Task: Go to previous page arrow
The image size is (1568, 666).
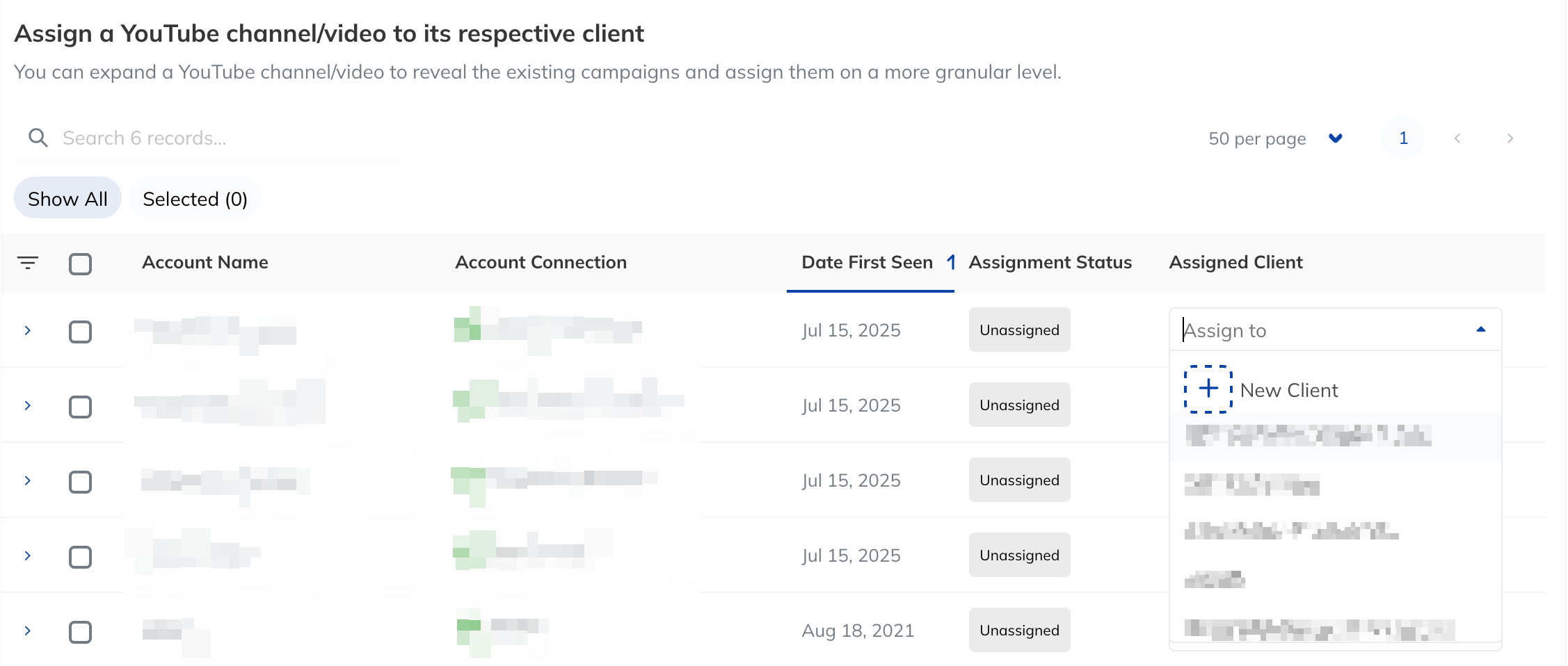Action: pos(1457,138)
